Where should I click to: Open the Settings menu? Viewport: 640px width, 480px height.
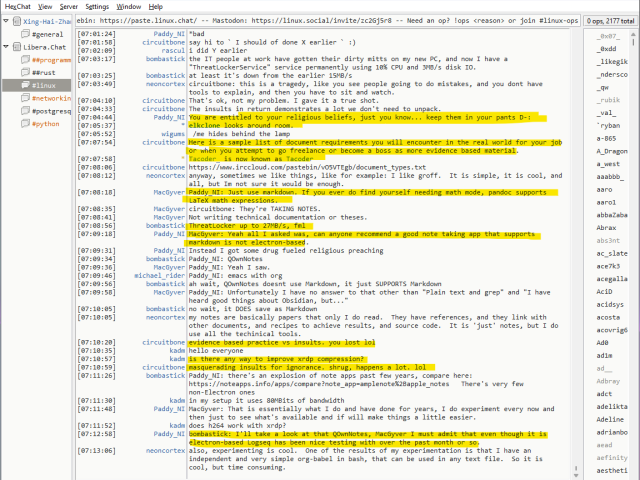[97, 6]
